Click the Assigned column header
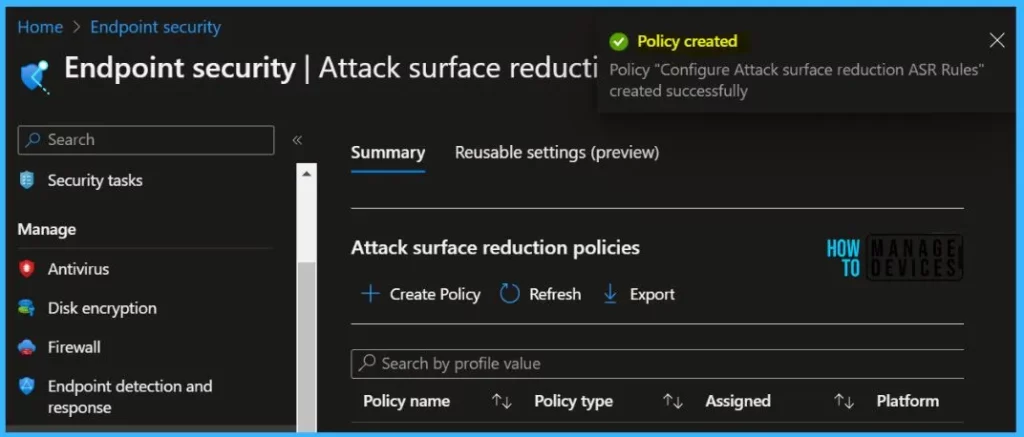Image resolution: width=1024 pixels, height=437 pixels. [738, 401]
